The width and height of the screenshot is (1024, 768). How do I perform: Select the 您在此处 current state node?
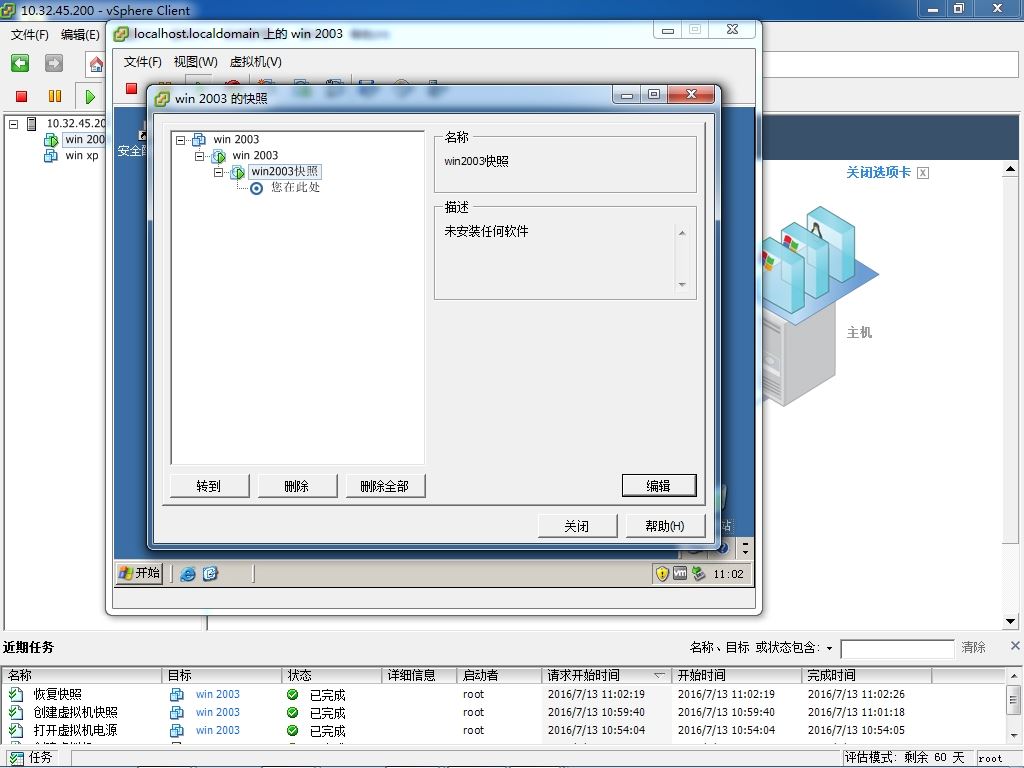click(295, 187)
